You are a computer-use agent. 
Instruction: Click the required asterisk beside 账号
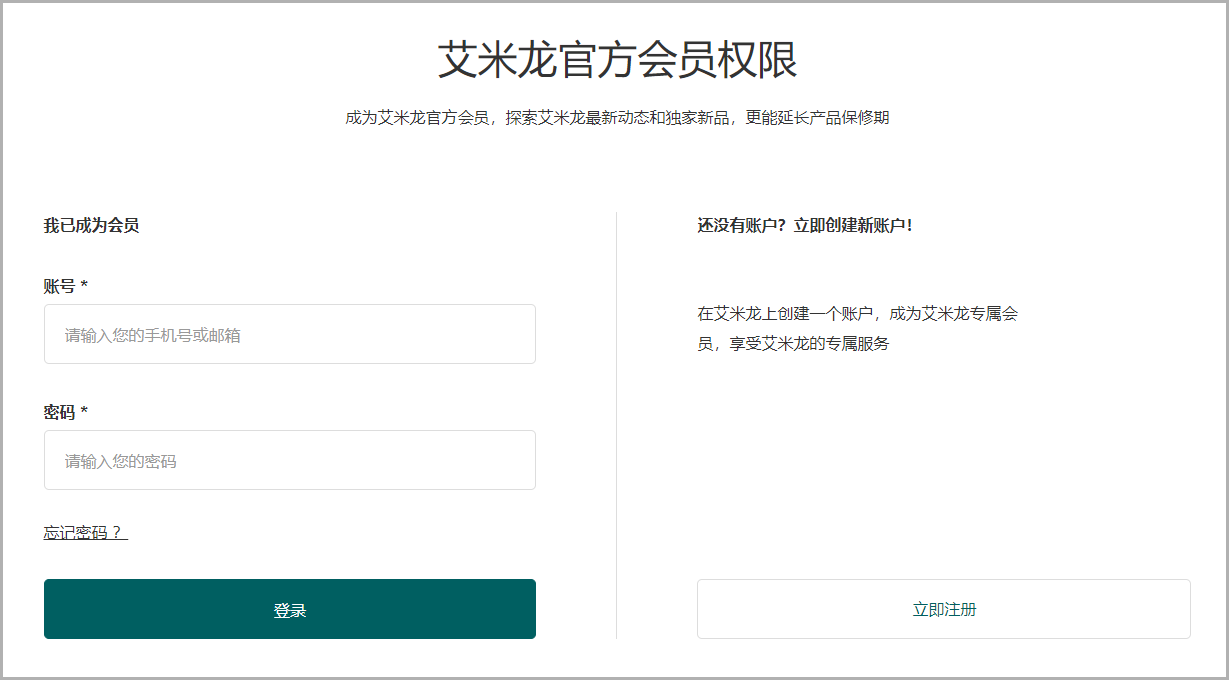pyautogui.click(x=84, y=286)
